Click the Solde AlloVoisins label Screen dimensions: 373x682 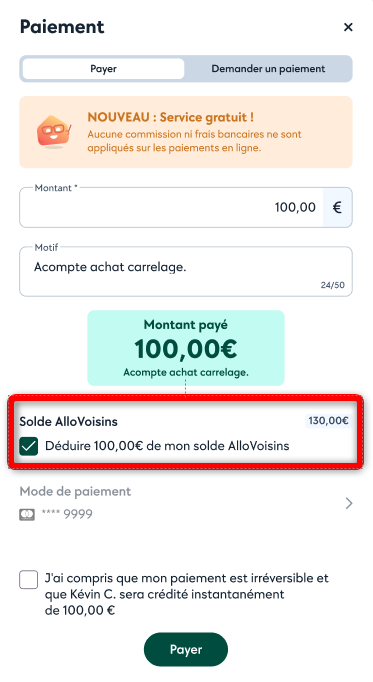click(x=69, y=421)
